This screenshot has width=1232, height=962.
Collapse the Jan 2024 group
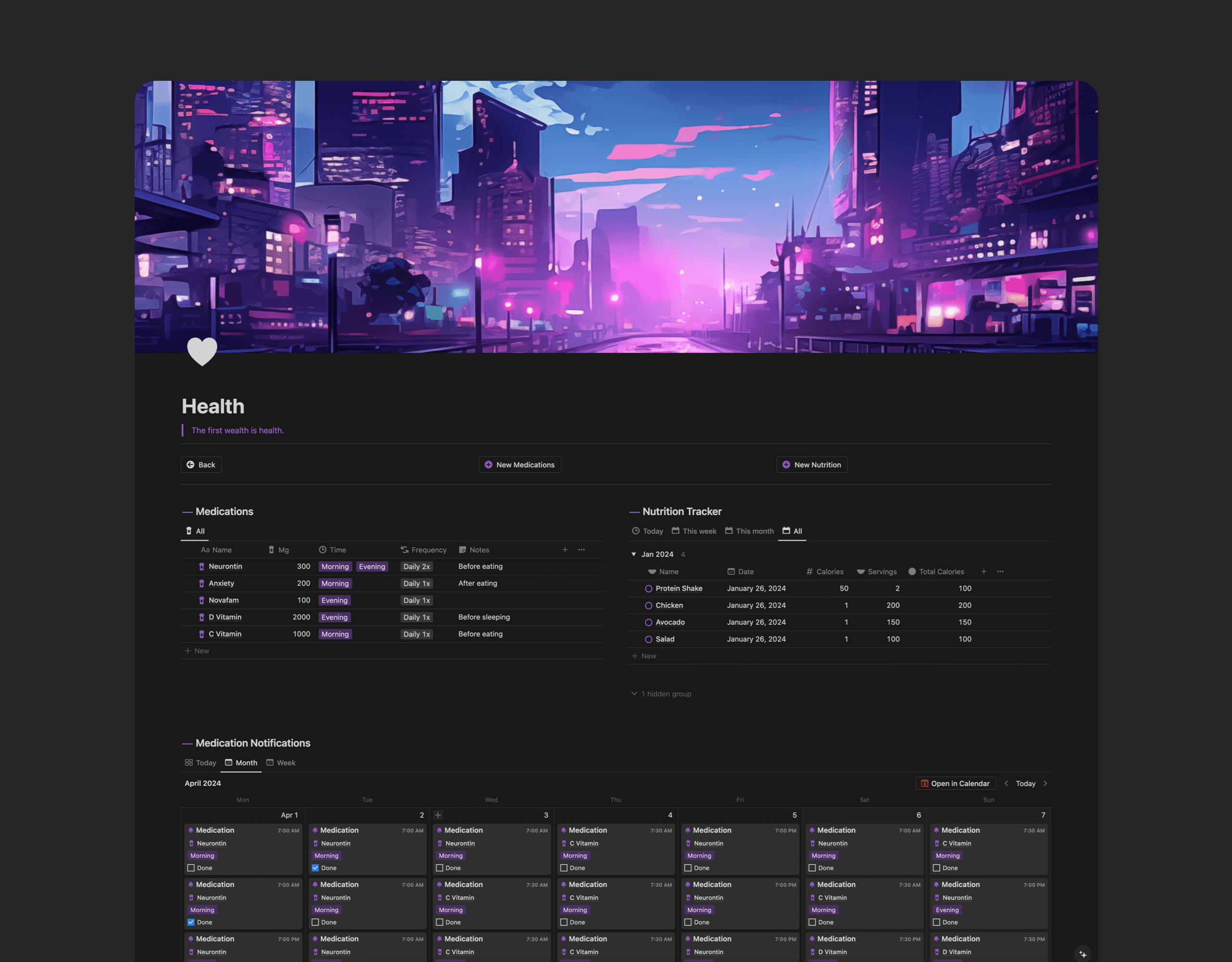633,554
